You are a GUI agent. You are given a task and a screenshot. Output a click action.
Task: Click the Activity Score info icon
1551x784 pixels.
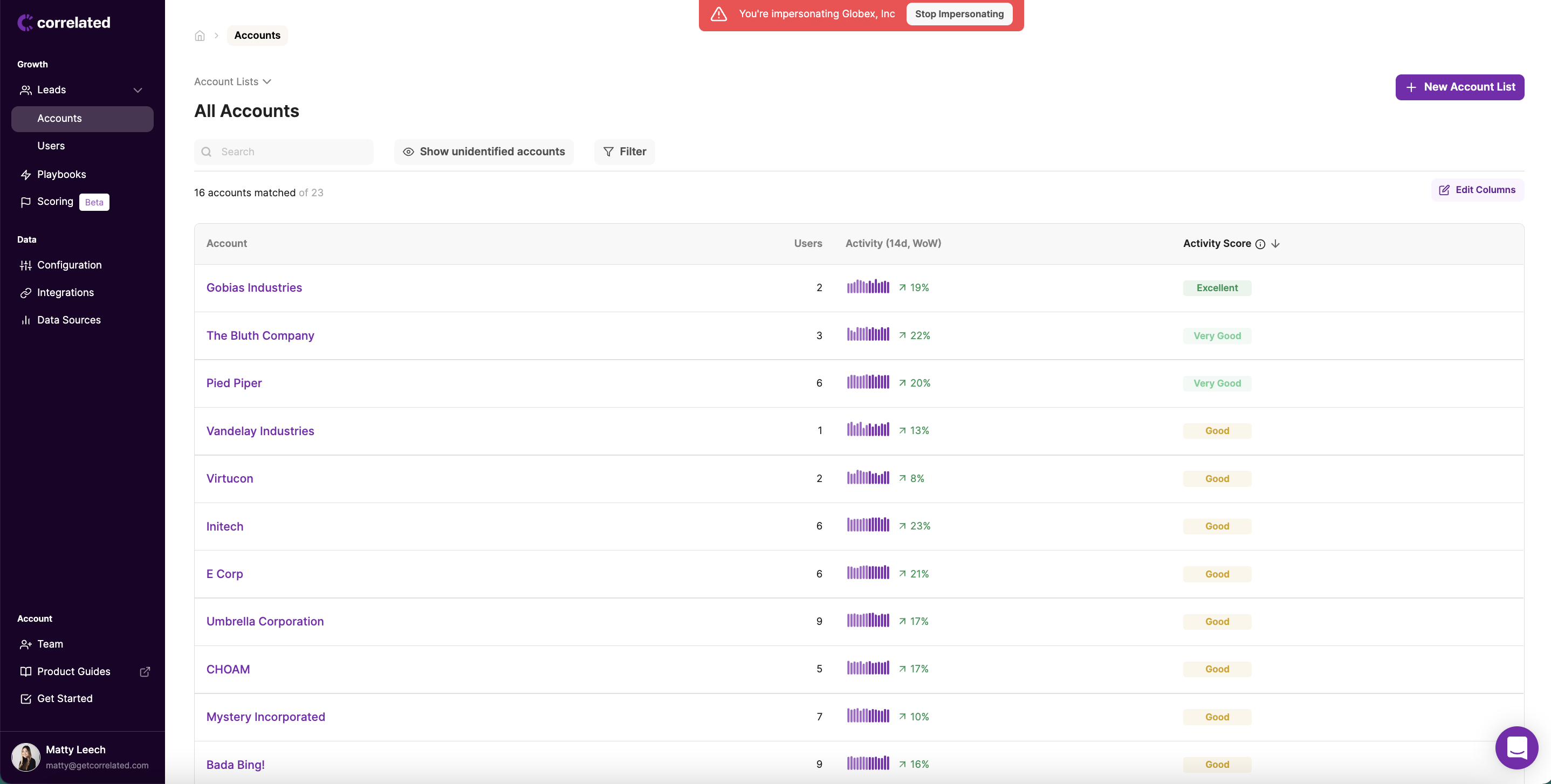click(1260, 244)
